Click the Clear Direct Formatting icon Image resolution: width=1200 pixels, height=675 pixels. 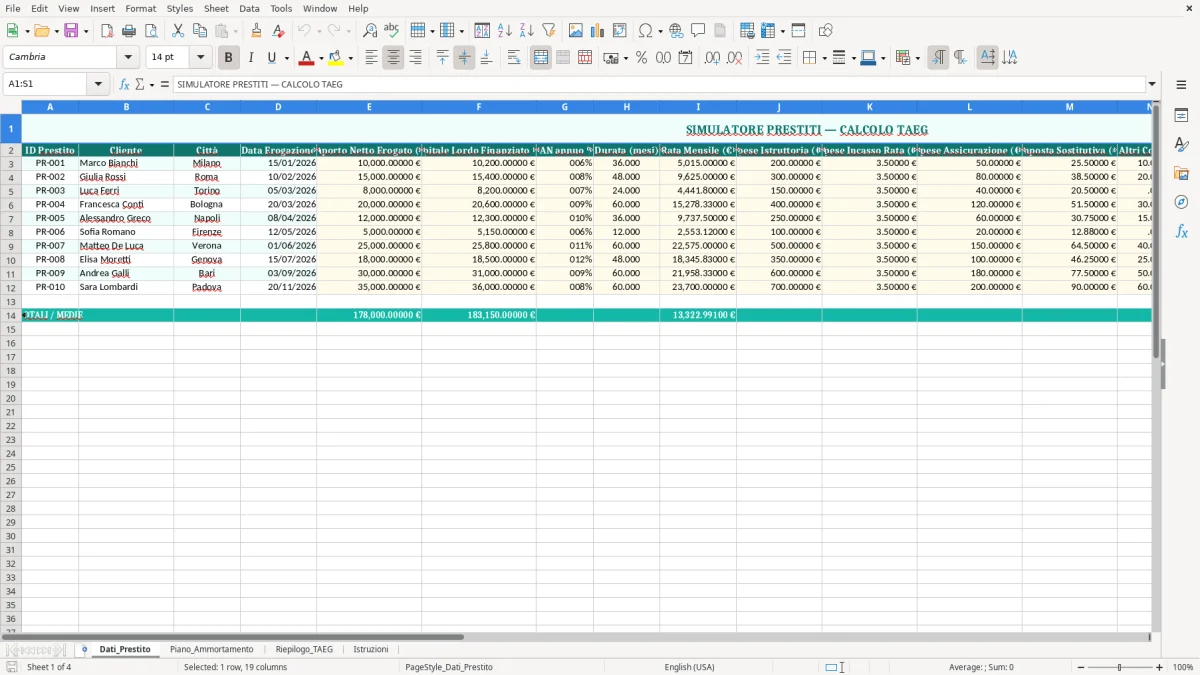[x=279, y=31]
